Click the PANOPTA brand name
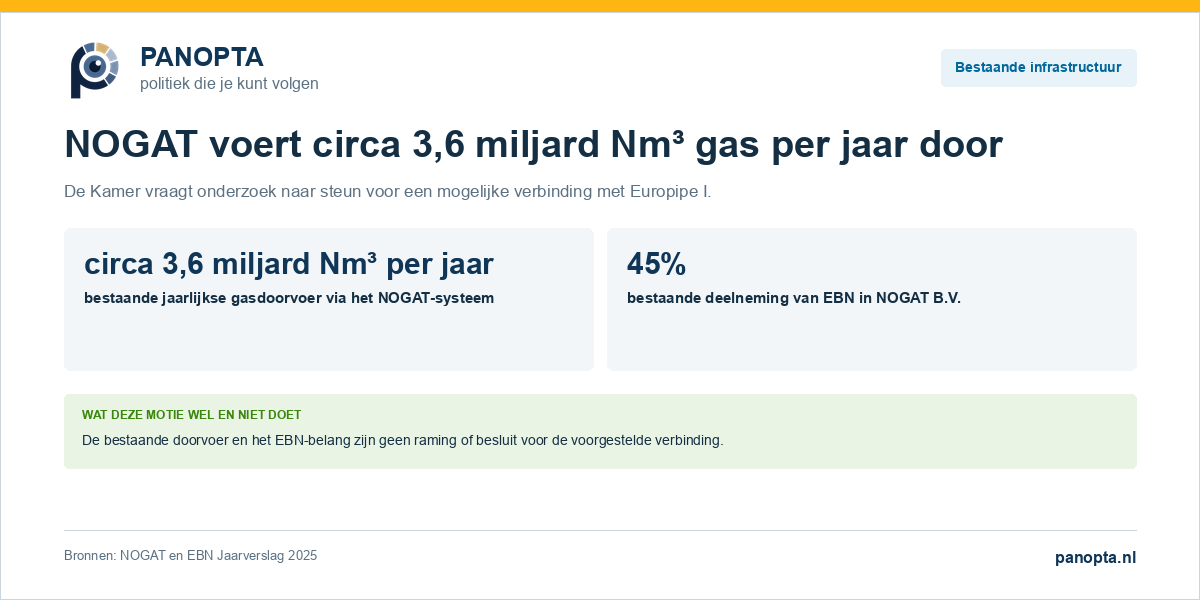Screen dimensions: 1200x600 pos(202,57)
